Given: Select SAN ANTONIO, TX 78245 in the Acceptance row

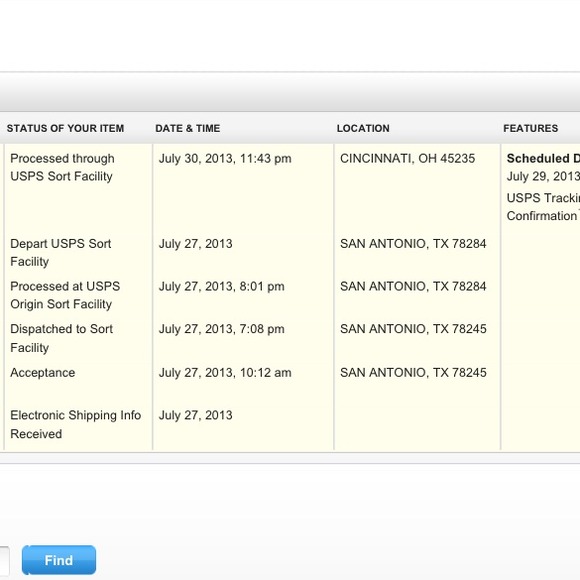Looking at the screenshot, I should (x=413, y=372).
